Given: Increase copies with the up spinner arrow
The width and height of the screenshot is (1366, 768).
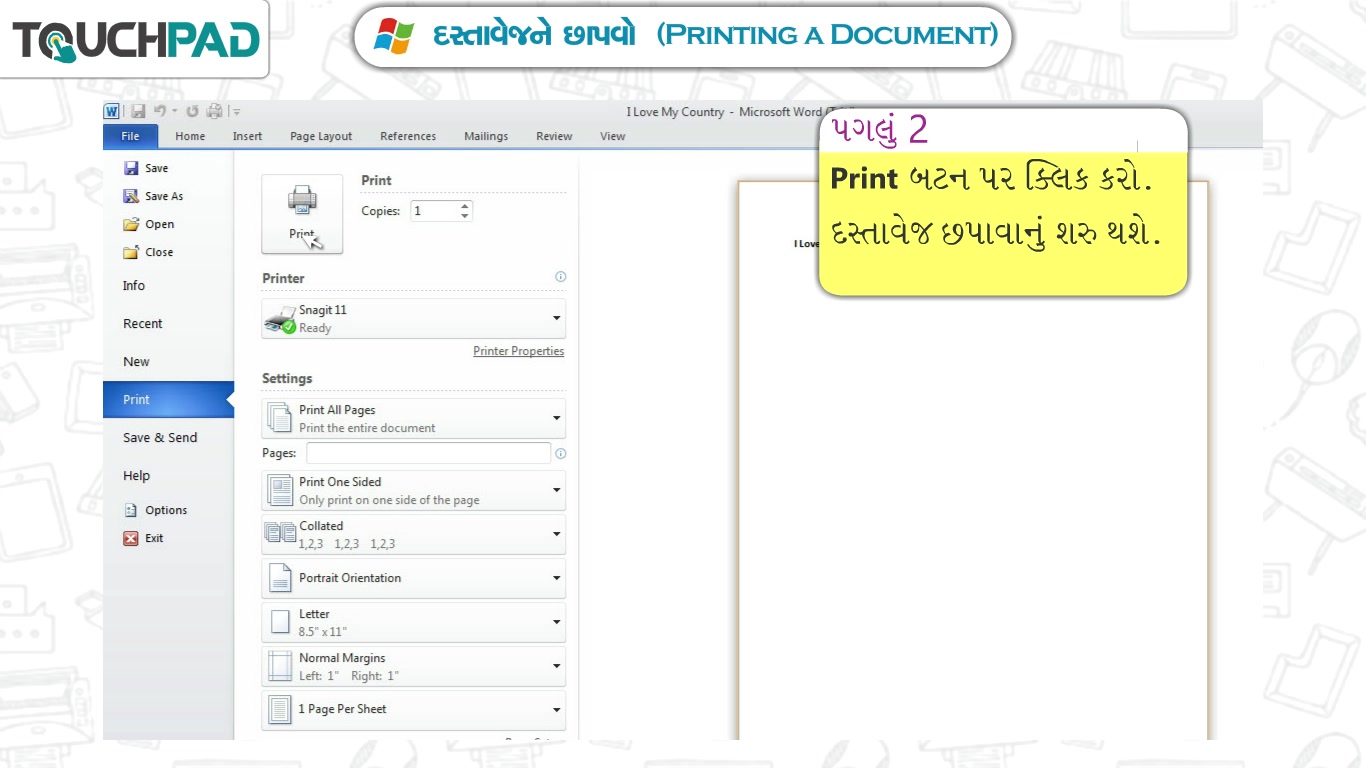Looking at the screenshot, I should pos(465,206).
